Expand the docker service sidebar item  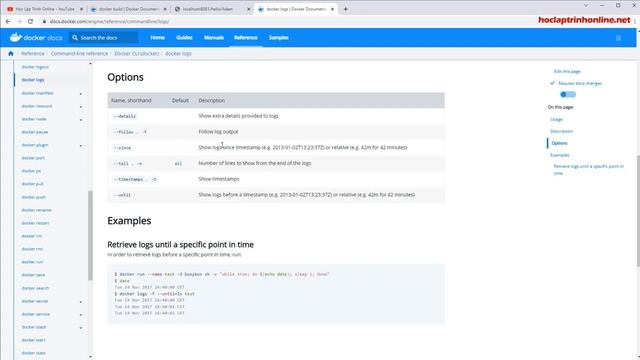point(81,315)
